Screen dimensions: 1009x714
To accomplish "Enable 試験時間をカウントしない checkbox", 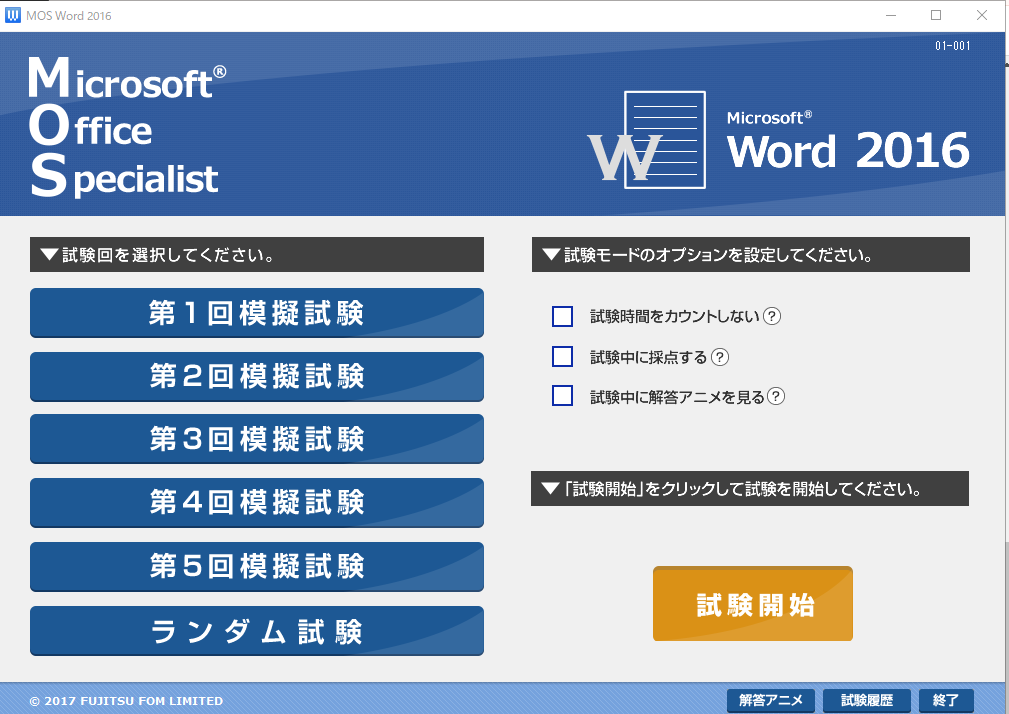I will click(x=562, y=316).
